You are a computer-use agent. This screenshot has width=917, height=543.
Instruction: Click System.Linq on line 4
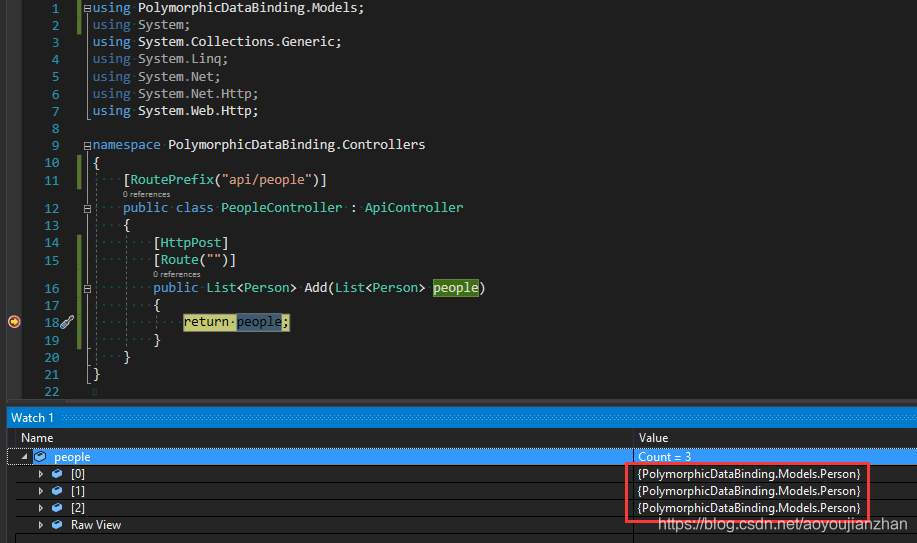180,59
